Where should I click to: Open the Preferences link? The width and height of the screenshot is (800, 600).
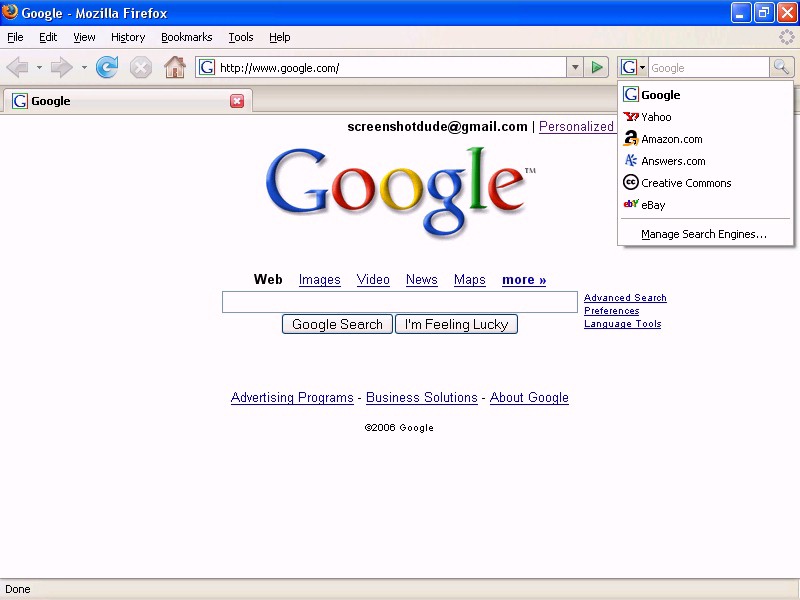point(611,311)
